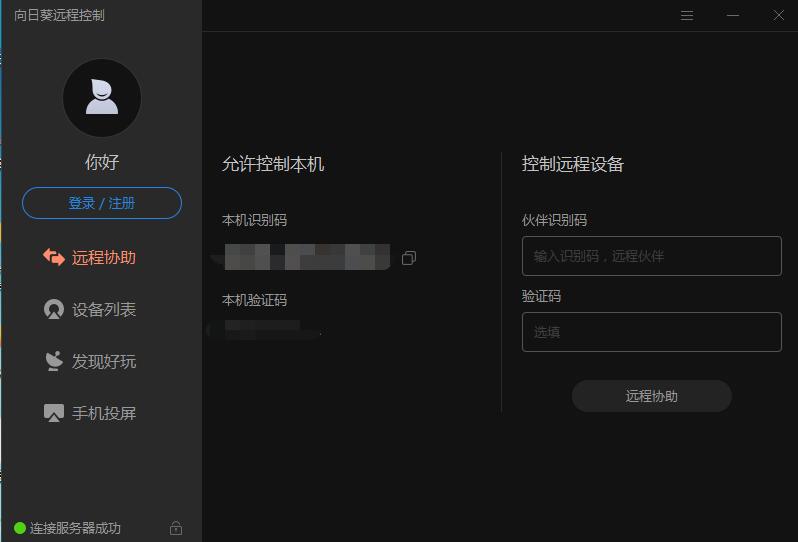Click the 你好 greeting text

click(x=102, y=162)
